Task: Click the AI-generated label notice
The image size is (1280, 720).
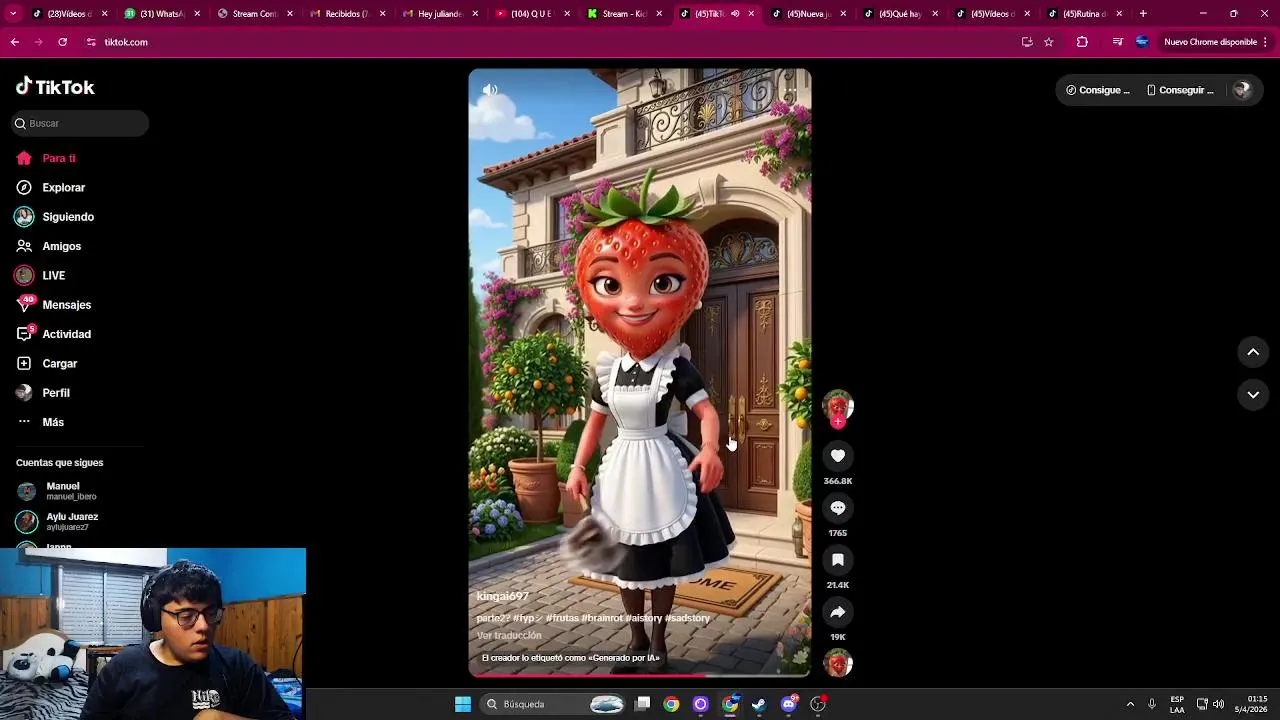Action: pyautogui.click(x=570, y=658)
